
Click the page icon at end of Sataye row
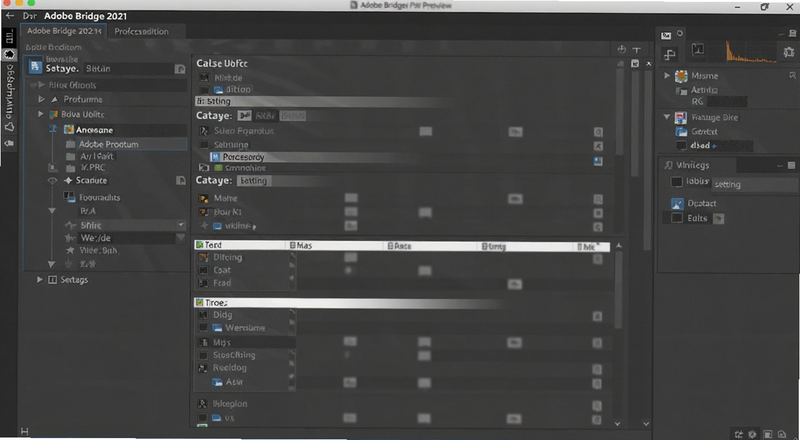tap(180, 69)
